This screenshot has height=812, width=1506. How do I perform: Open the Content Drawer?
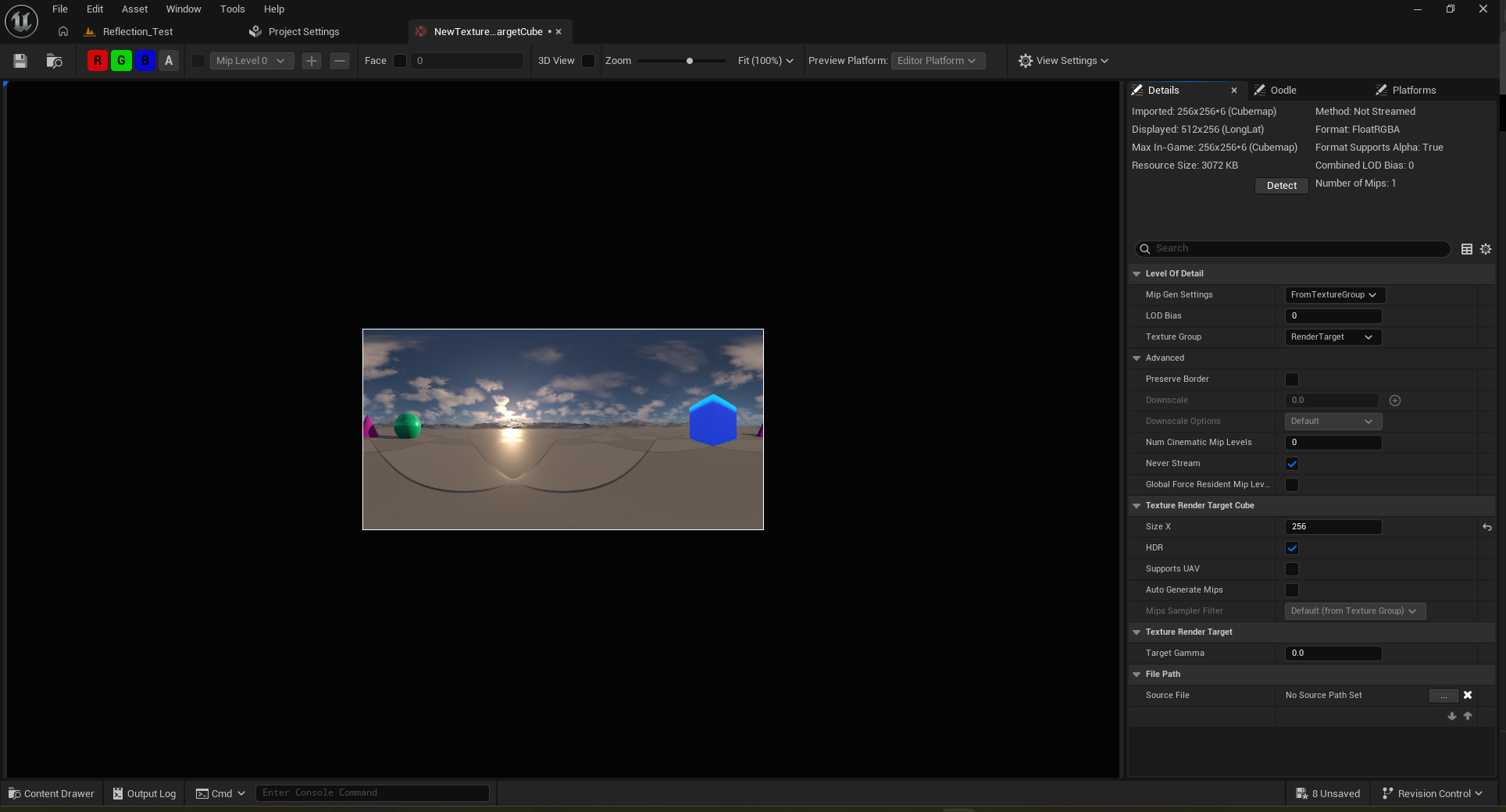[x=51, y=793]
